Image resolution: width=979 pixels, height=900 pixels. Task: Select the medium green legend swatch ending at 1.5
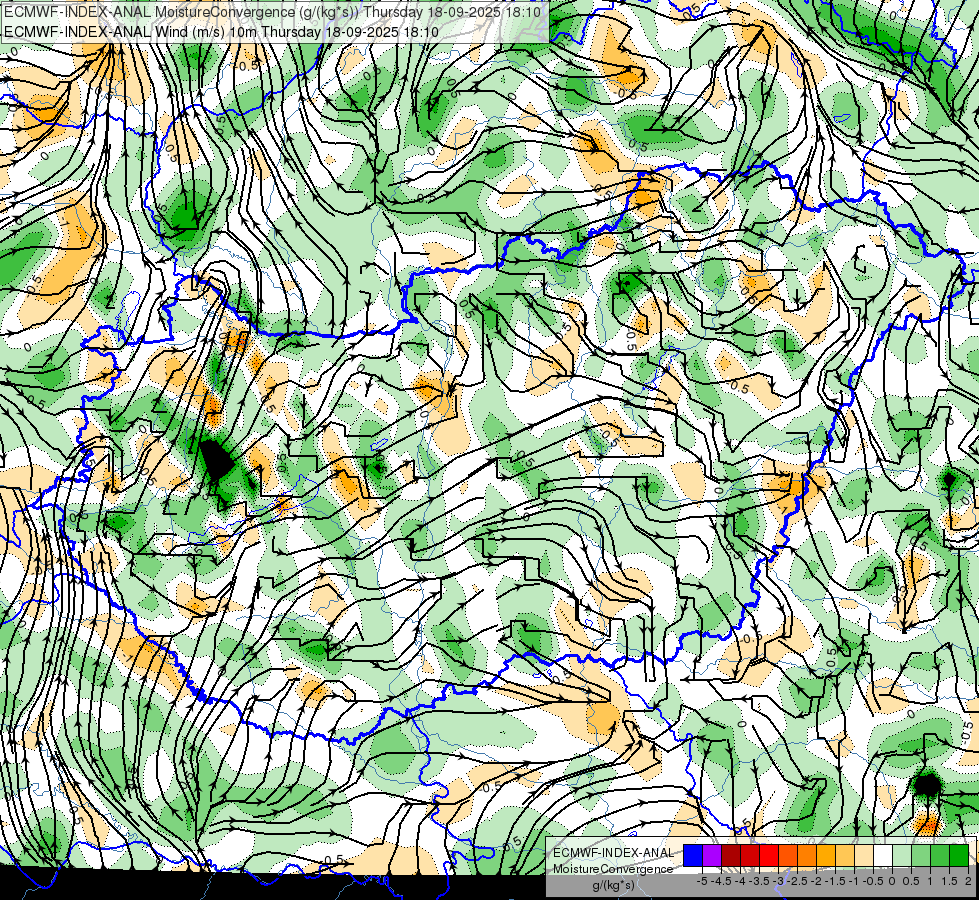point(940,855)
